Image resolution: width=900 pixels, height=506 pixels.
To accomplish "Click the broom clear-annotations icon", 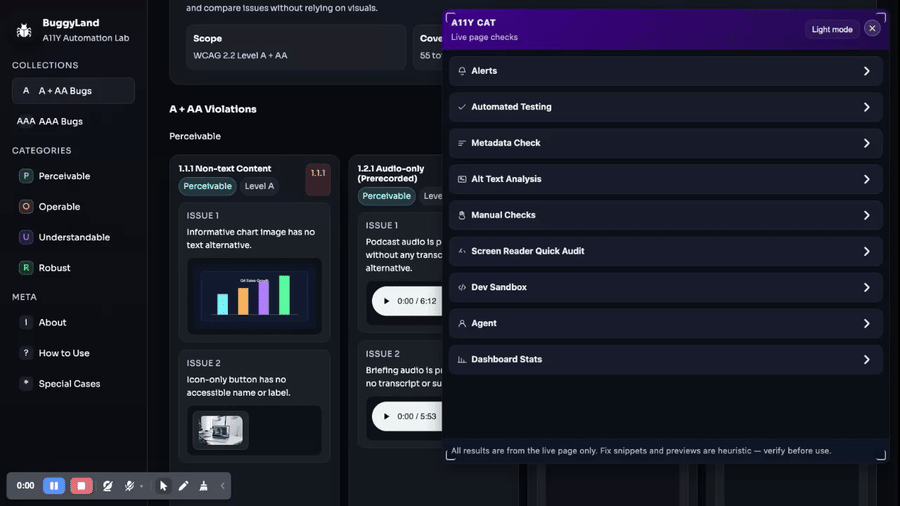I will pos(203,486).
